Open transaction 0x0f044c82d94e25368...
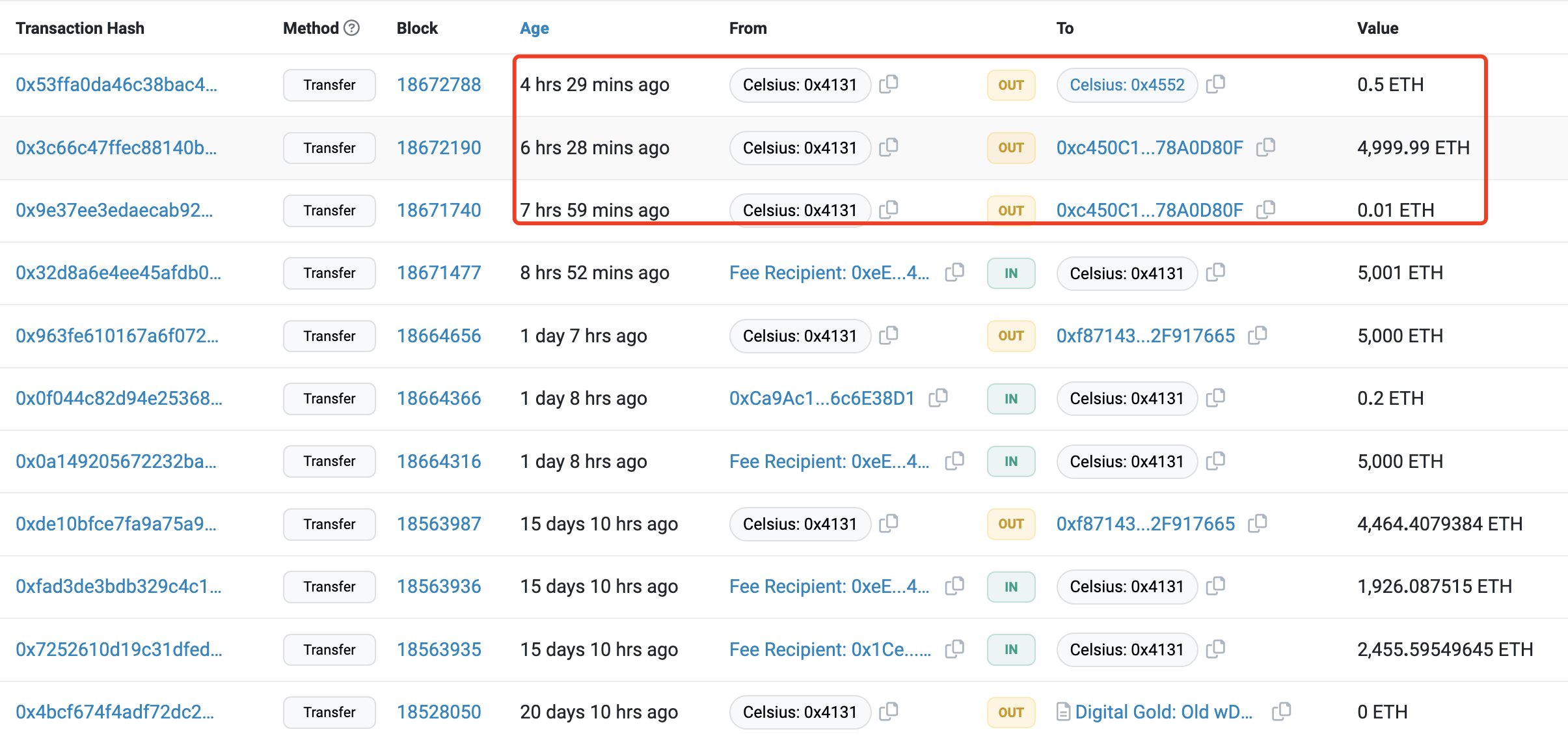This screenshot has height=738, width=1568. click(x=119, y=398)
